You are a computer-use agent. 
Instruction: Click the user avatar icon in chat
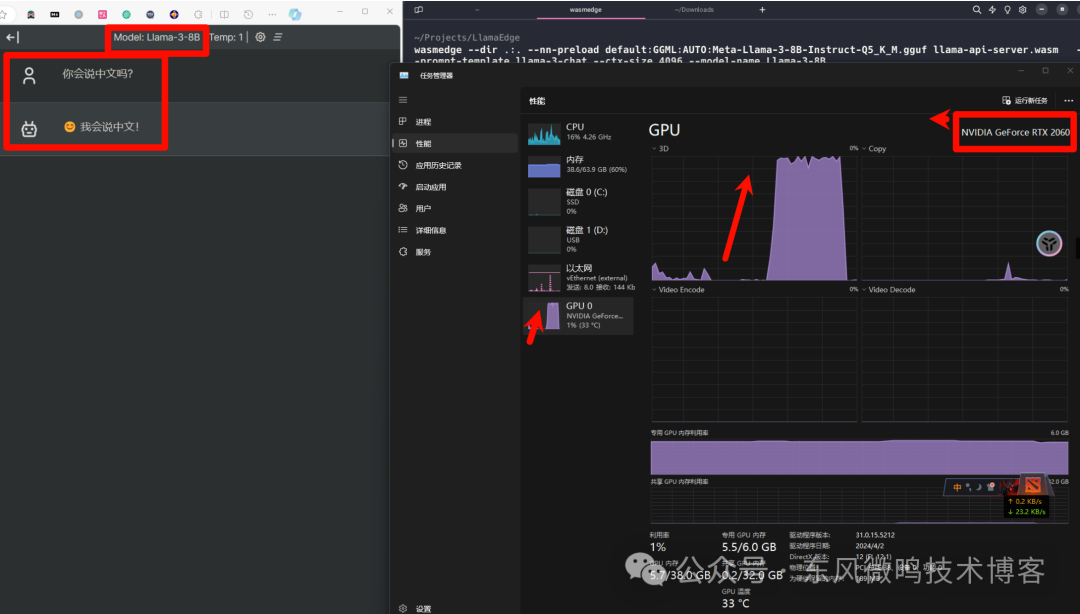point(29,76)
